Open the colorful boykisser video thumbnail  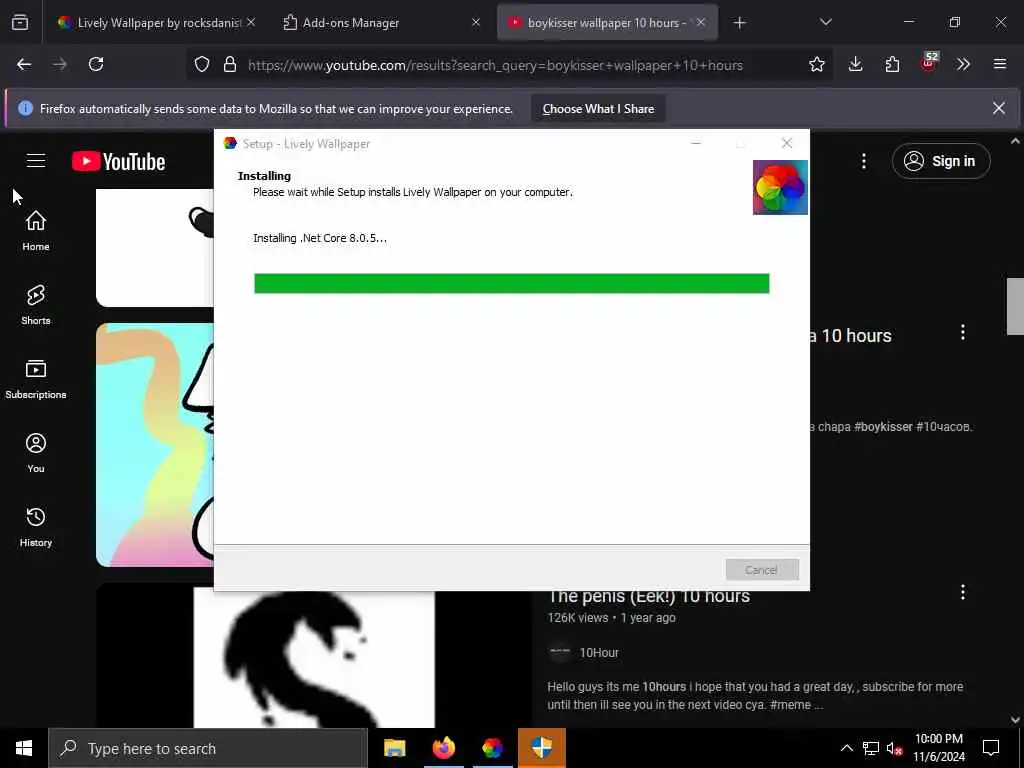pos(155,445)
